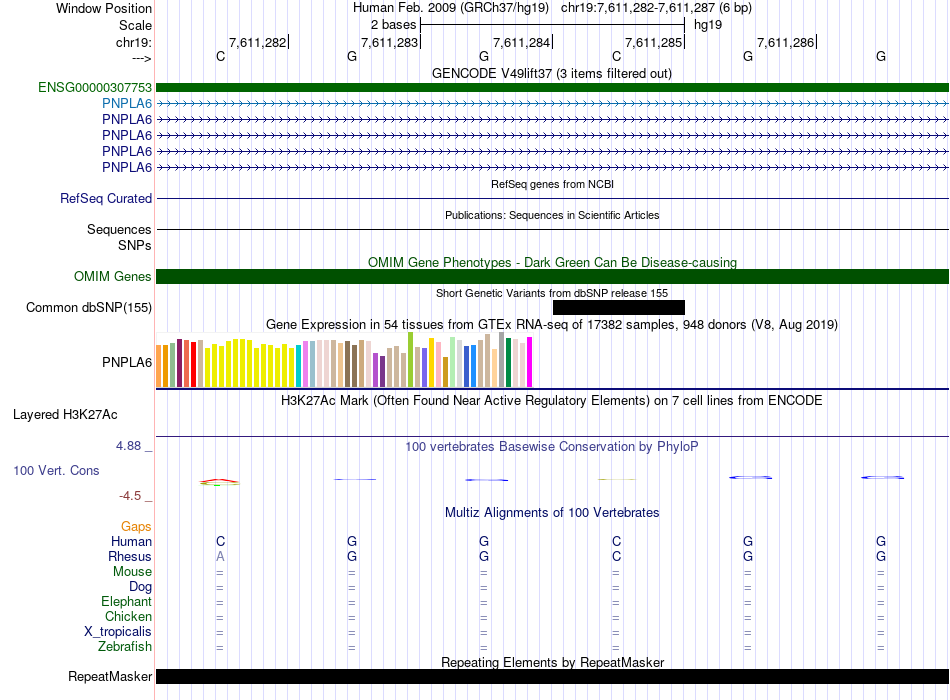950x700 pixels.
Task: Click 'Repeating Elements by RepeatMasker' title
Action: (552, 662)
